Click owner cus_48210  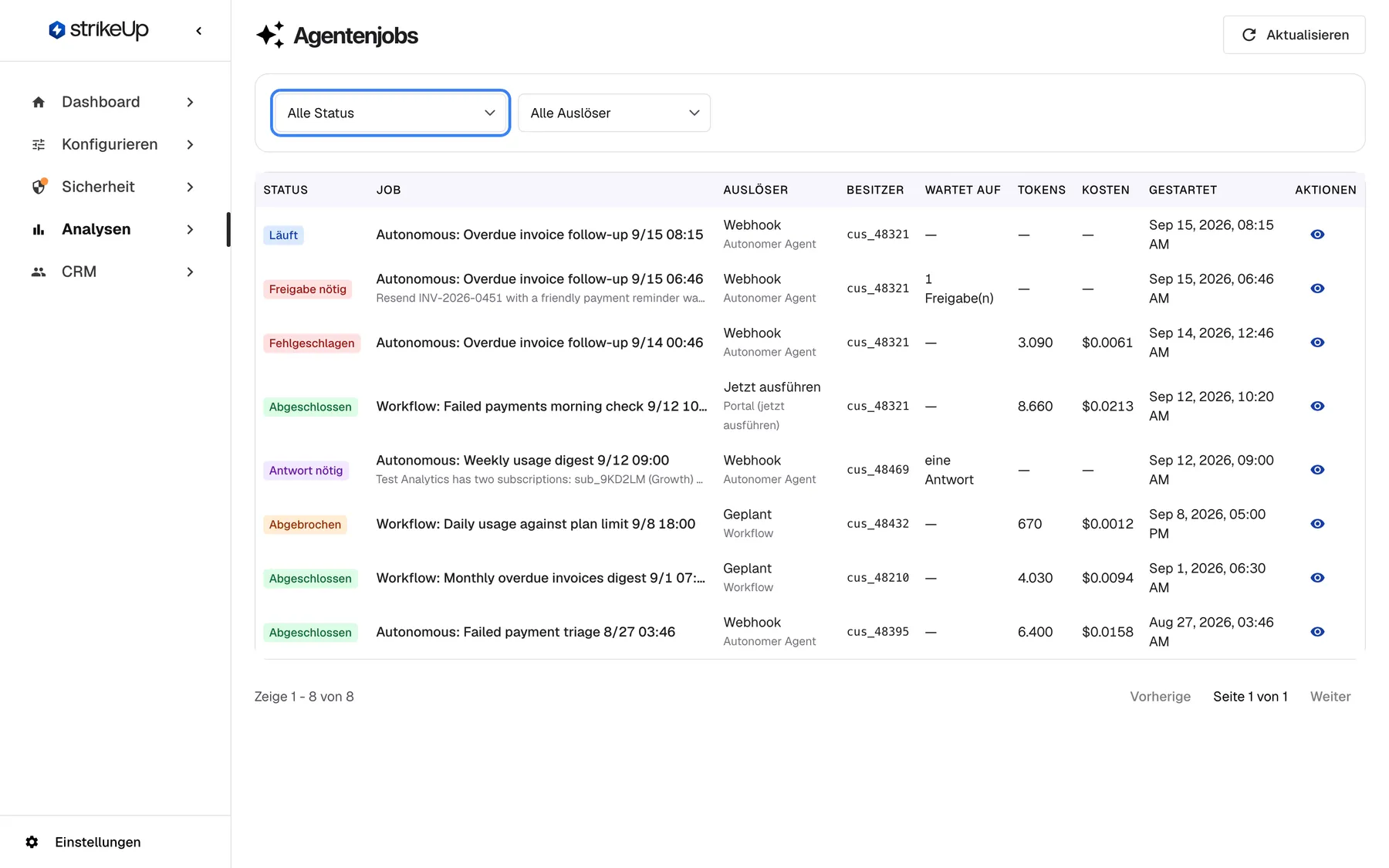click(877, 578)
